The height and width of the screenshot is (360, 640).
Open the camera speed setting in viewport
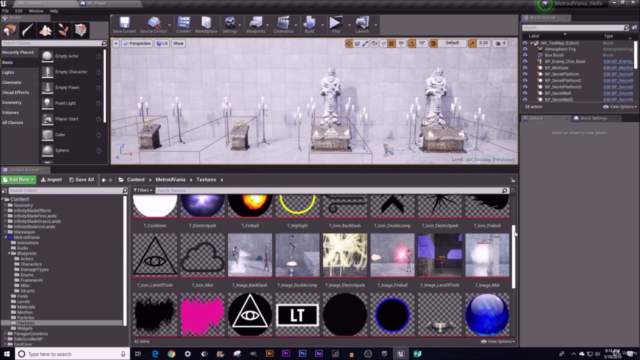(x=500, y=43)
